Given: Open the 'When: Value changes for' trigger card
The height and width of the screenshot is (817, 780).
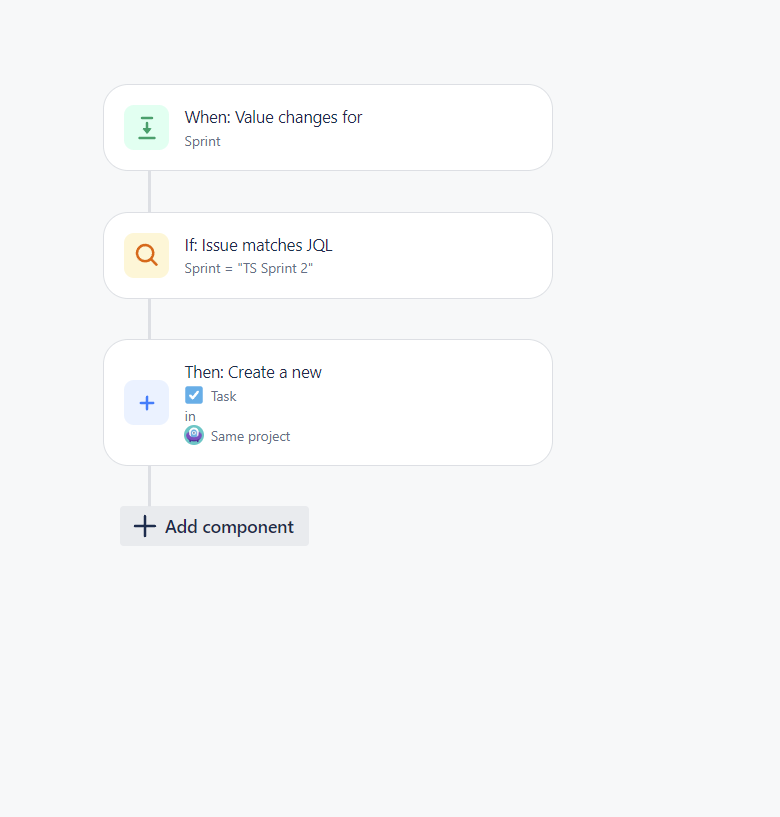Looking at the screenshot, I should coord(328,128).
